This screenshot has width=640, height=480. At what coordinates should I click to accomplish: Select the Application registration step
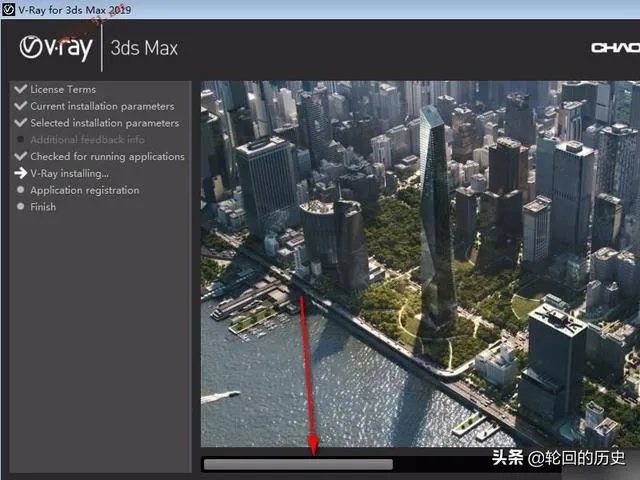[85, 190]
